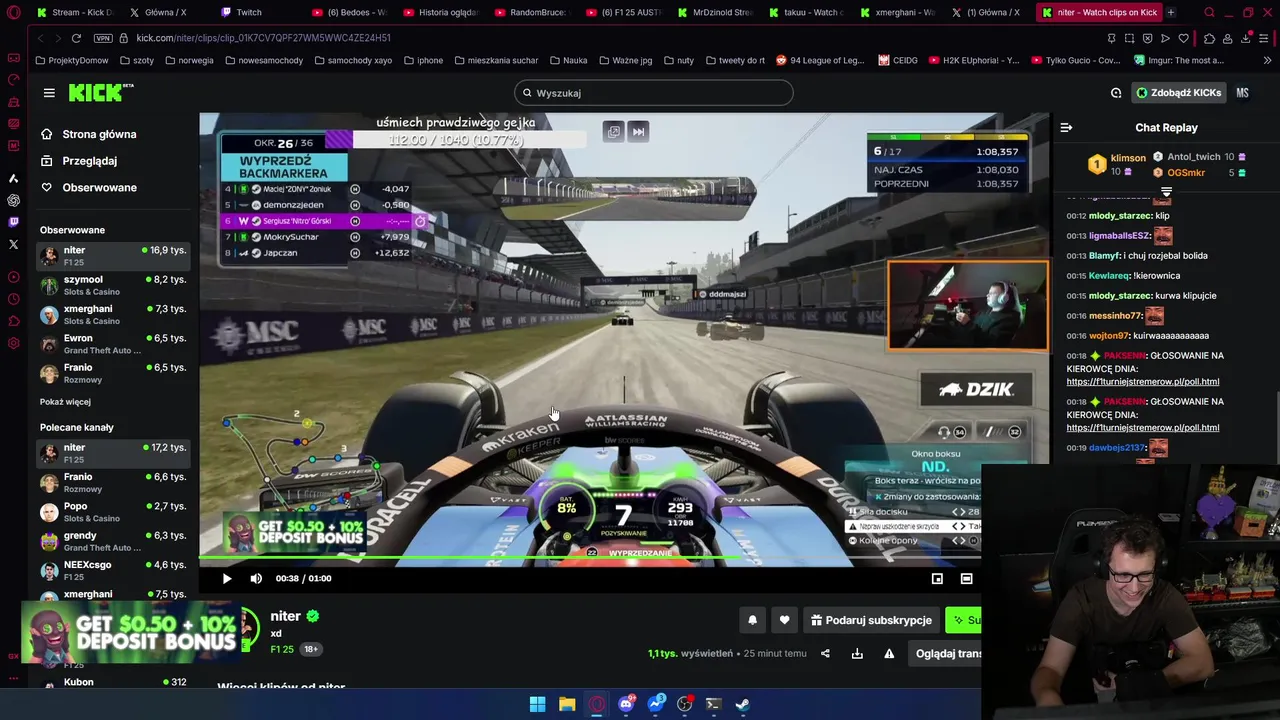Open szymool channel in sidebar
Image resolution: width=1280 pixels, height=720 pixels.
(x=113, y=285)
